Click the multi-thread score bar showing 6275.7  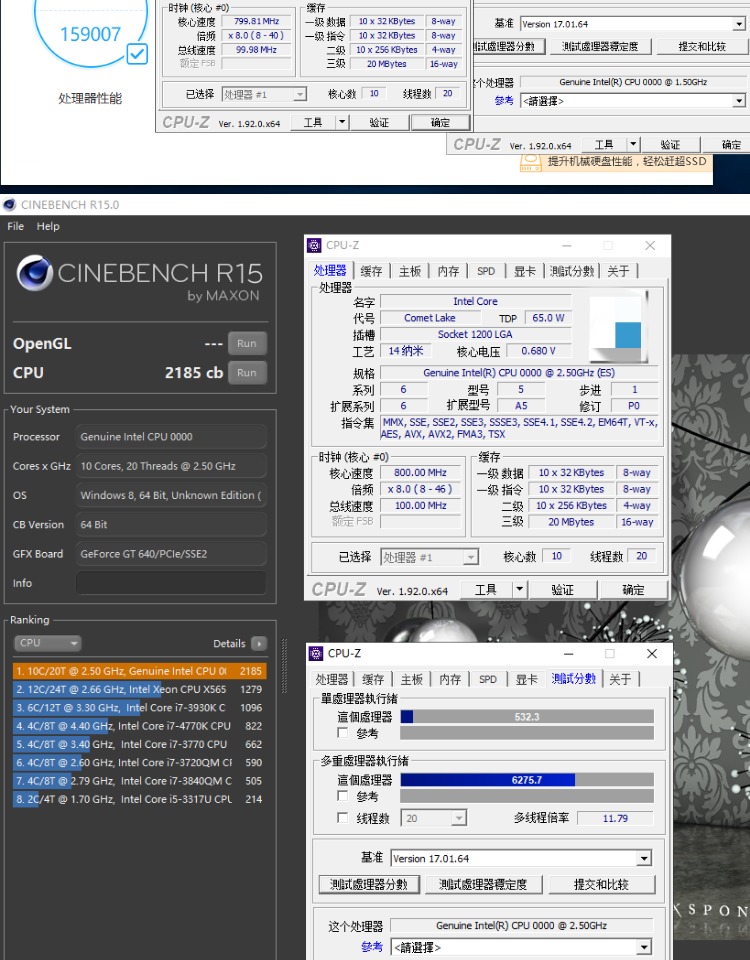pos(527,779)
